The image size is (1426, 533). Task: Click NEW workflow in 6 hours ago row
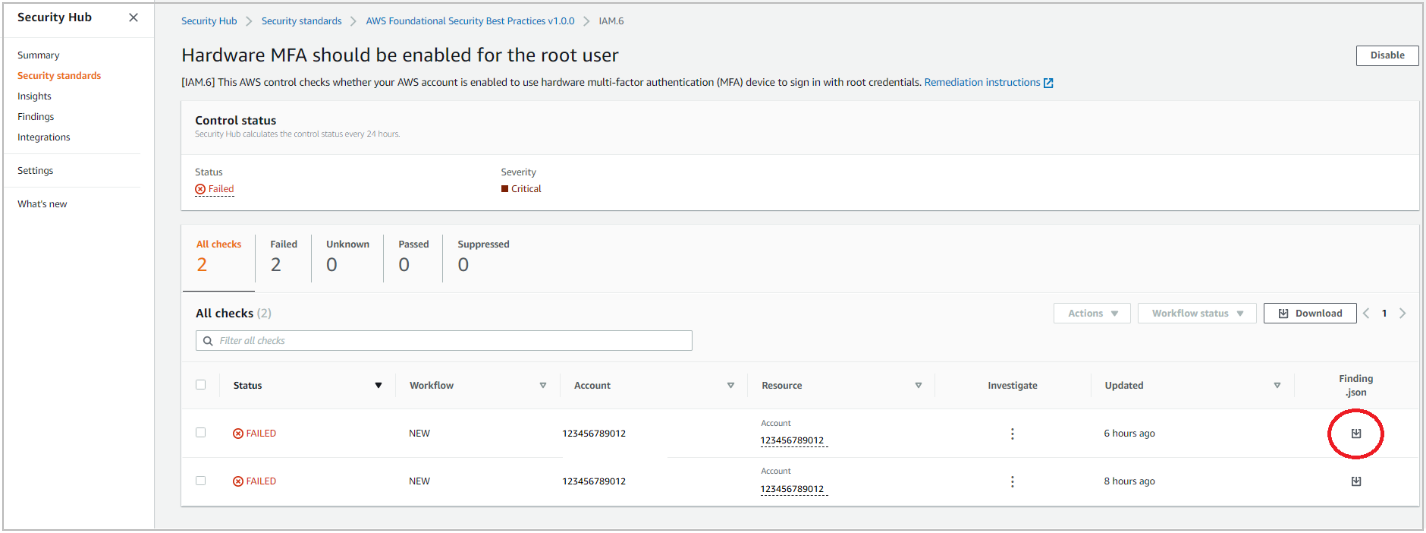pyautogui.click(x=419, y=433)
